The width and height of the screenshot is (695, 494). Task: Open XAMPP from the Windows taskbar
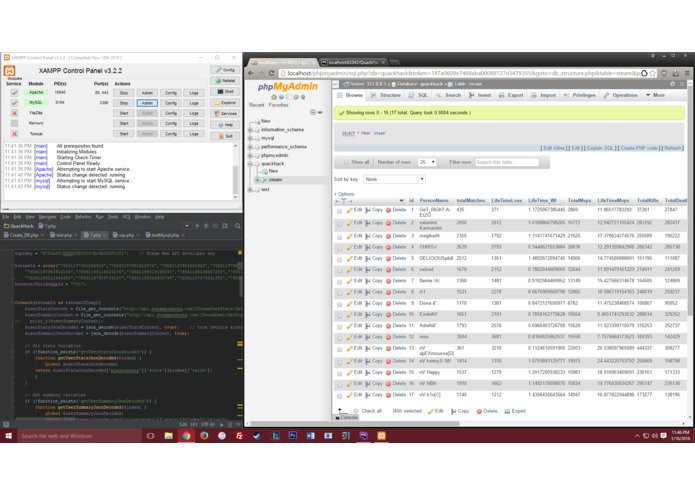[x=381, y=436]
